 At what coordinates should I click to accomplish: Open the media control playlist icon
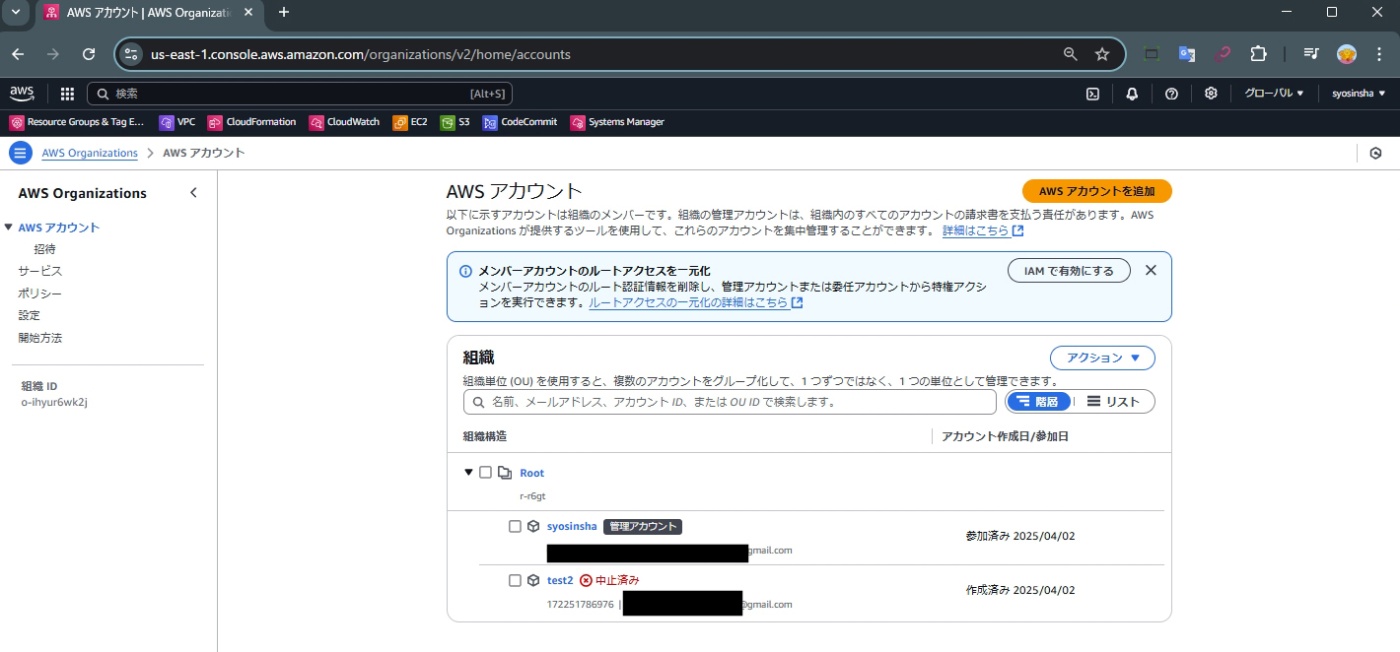(1311, 54)
